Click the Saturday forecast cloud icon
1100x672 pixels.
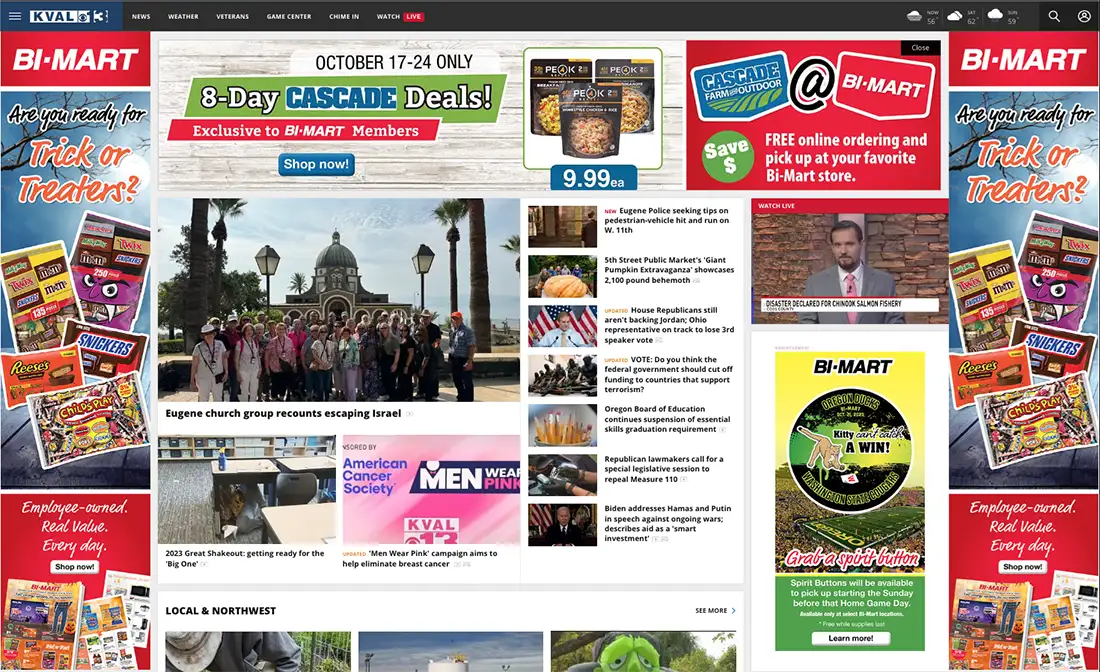pos(954,15)
